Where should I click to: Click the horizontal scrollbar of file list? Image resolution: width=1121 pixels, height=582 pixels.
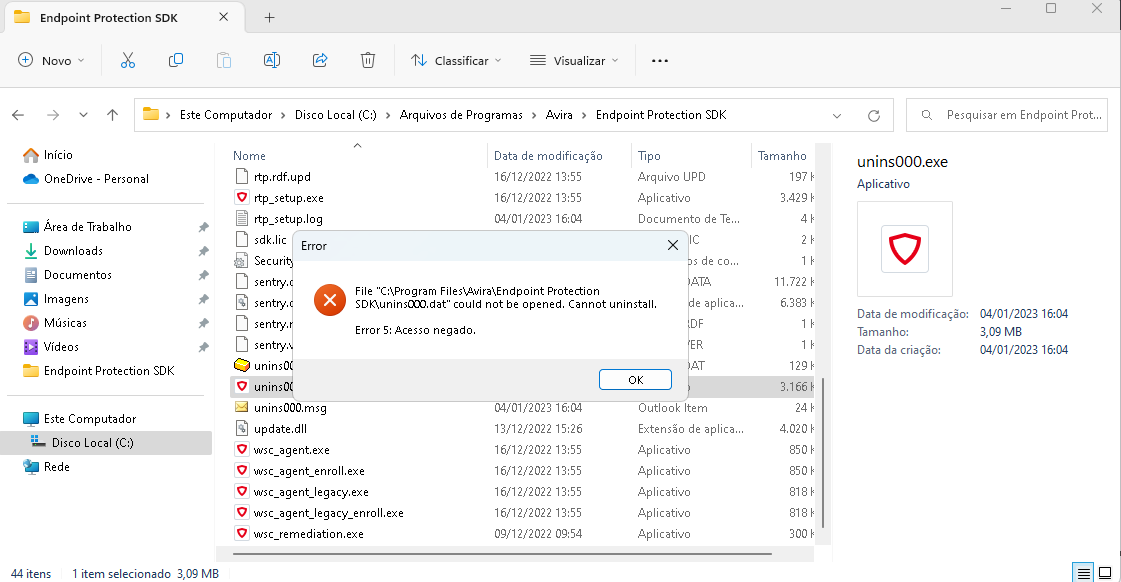[502, 553]
